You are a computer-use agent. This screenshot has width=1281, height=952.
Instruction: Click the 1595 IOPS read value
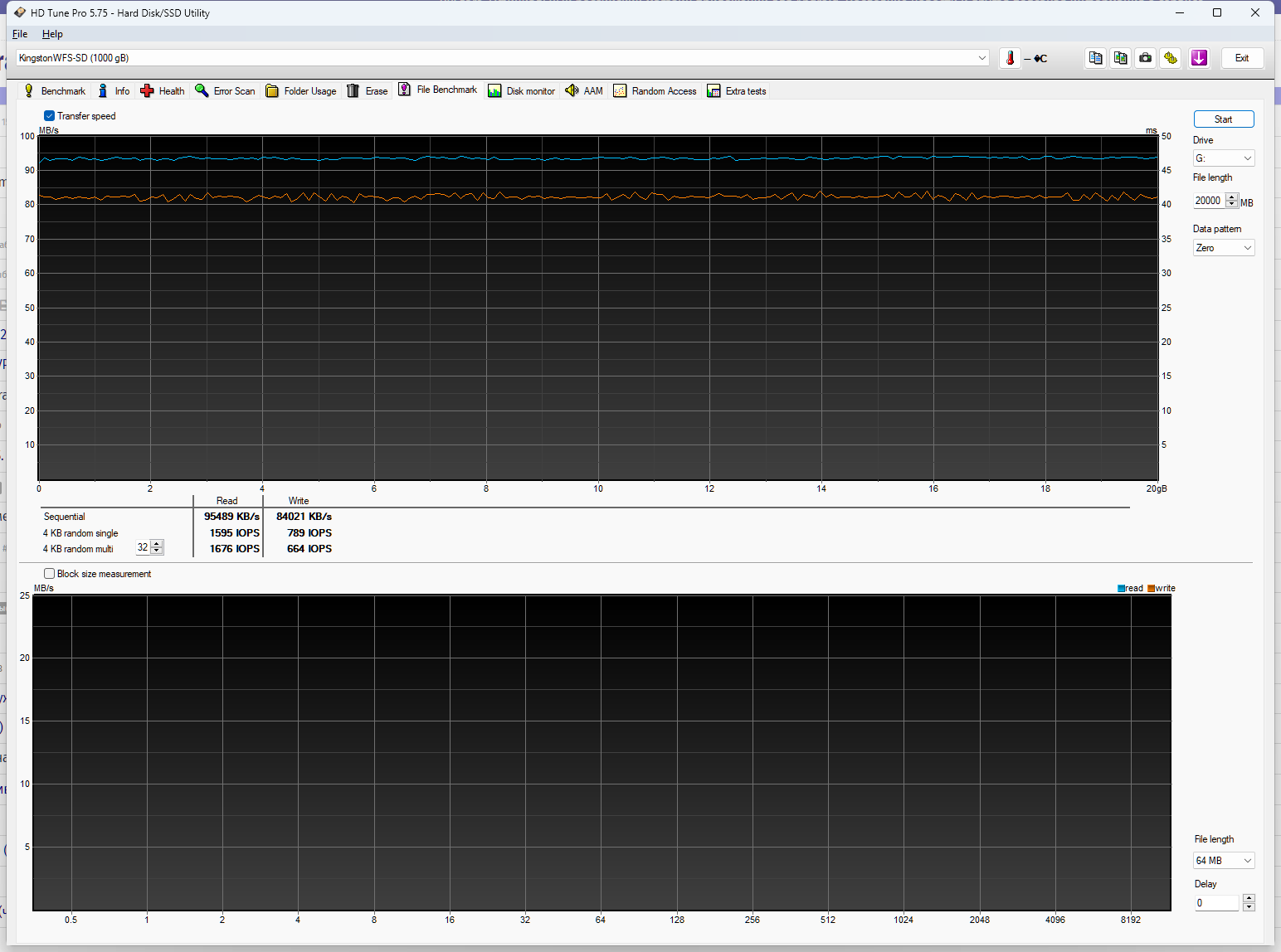click(234, 533)
